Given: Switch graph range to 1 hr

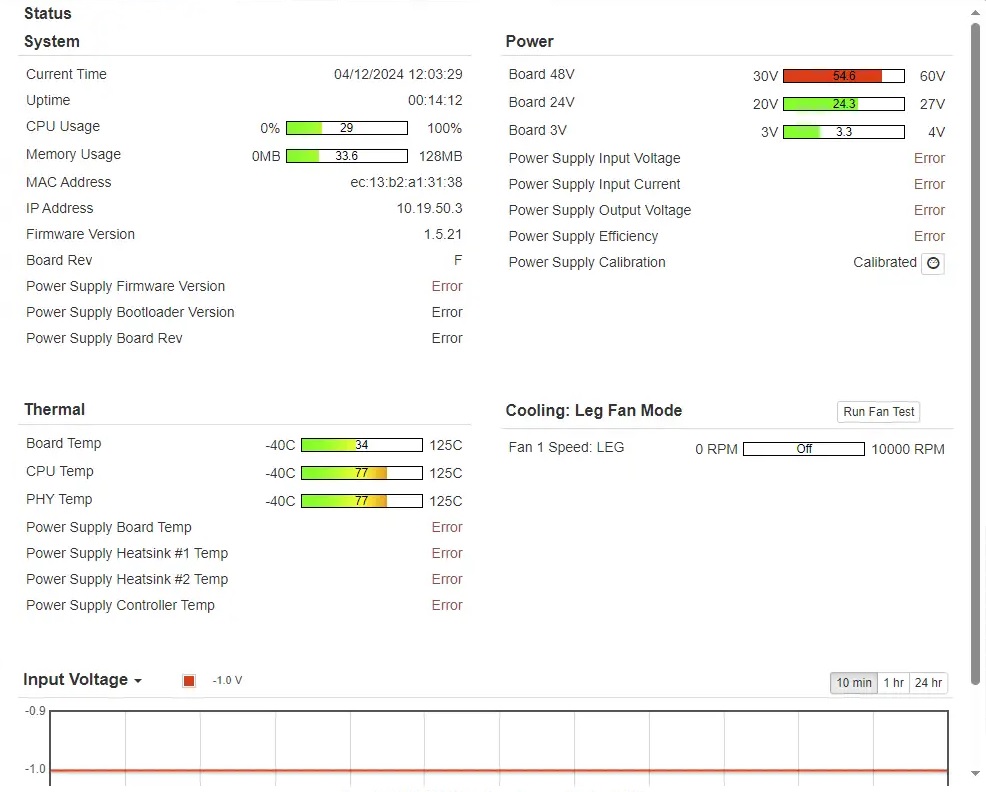Looking at the screenshot, I should 893,683.
